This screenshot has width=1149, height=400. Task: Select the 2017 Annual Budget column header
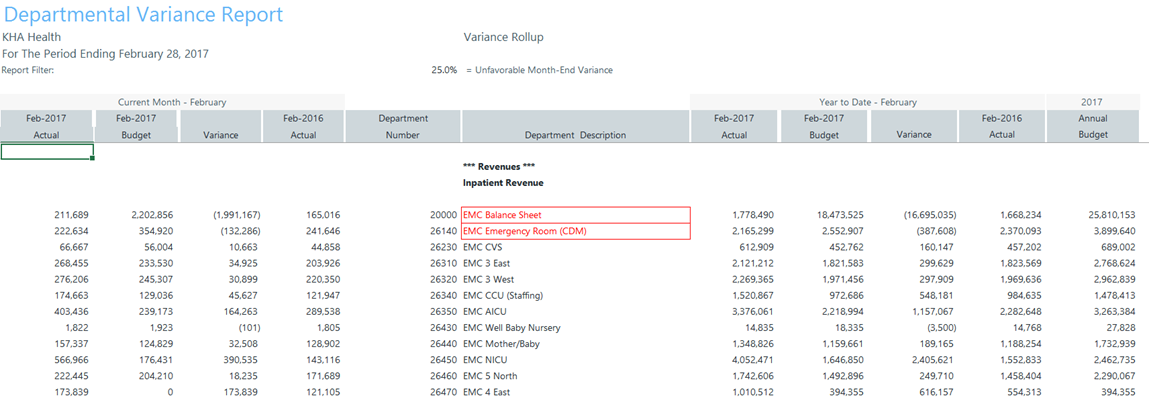[x=1093, y=126]
